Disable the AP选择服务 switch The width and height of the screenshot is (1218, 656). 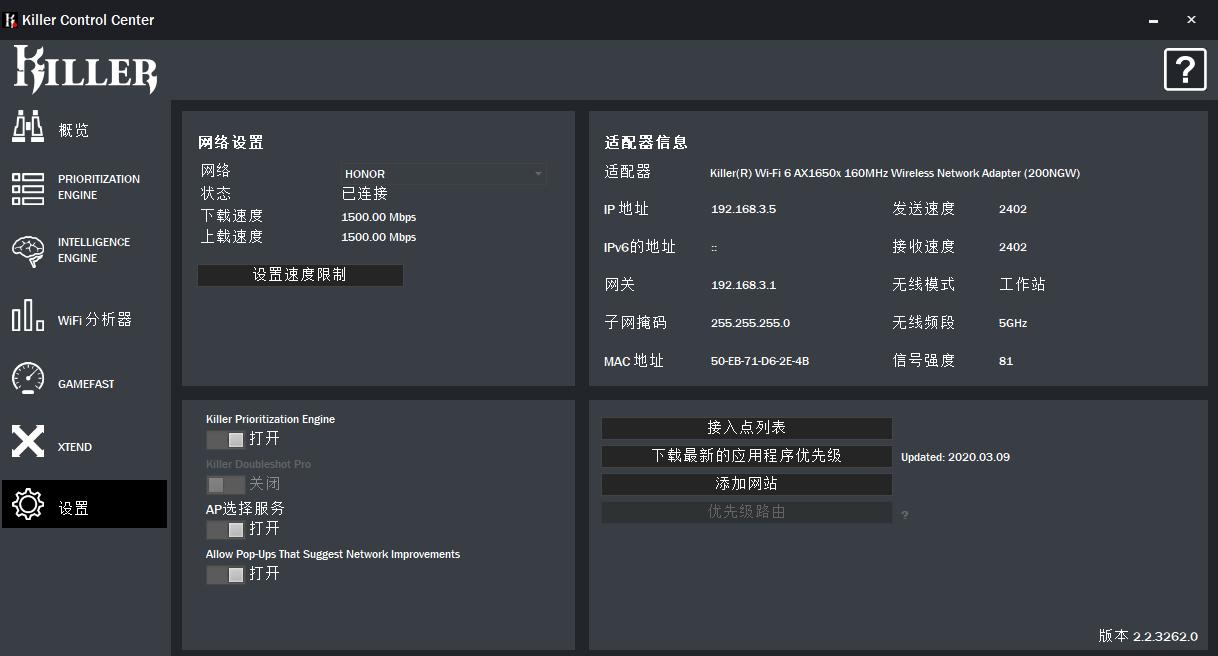pyautogui.click(x=226, y=528)
